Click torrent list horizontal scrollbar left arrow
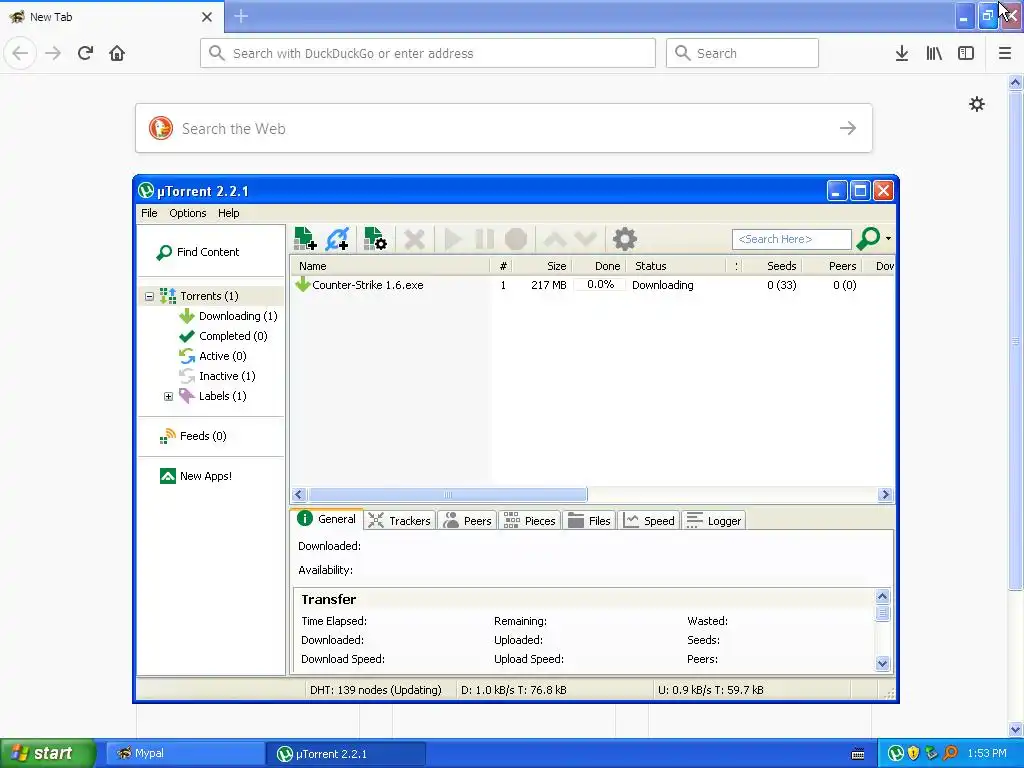 pos(299,495)
